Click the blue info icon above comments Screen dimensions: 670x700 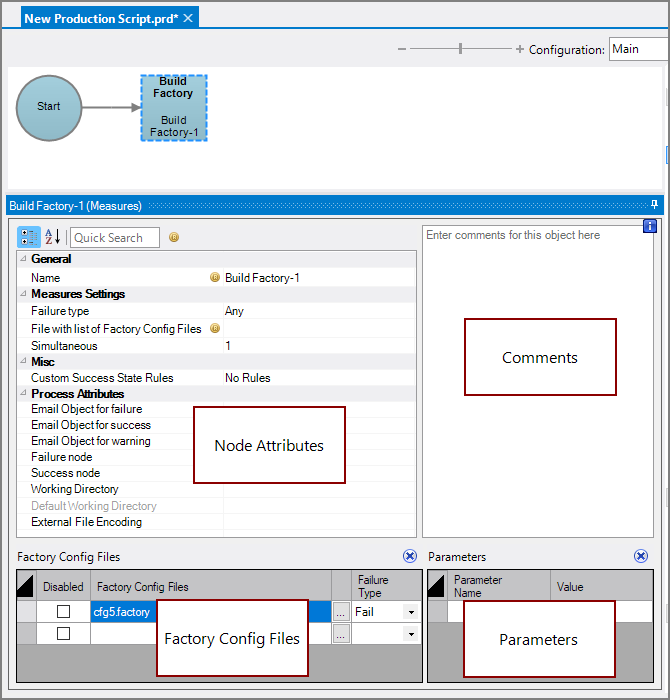(649, 226)
